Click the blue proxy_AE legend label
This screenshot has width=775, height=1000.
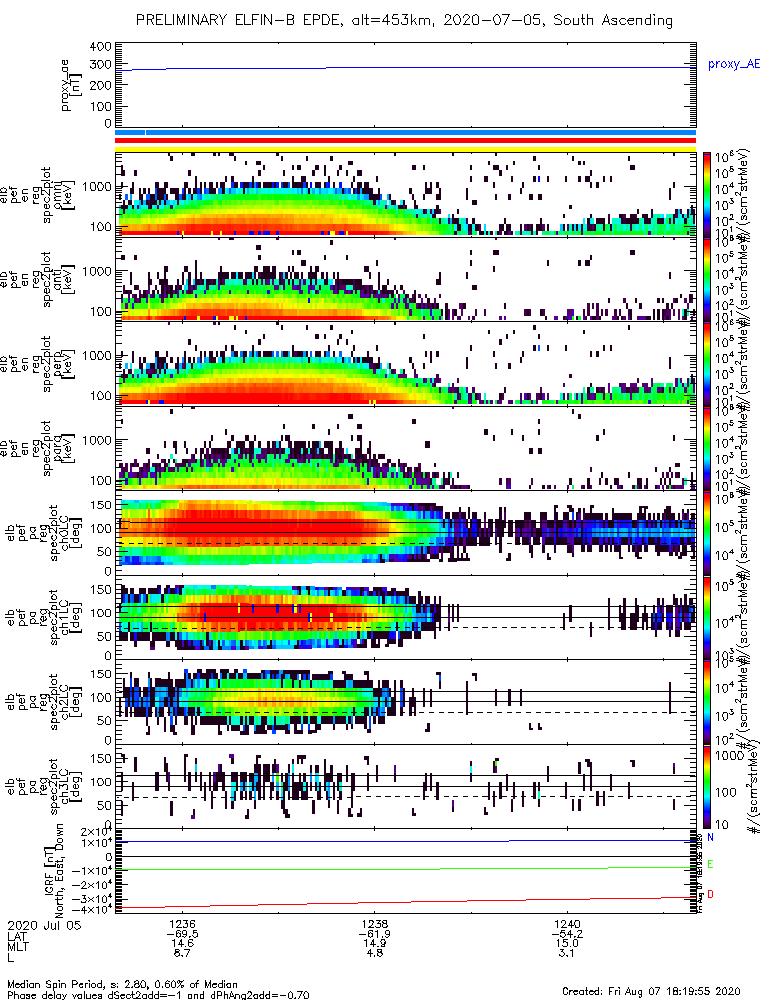tap(734, 64)
